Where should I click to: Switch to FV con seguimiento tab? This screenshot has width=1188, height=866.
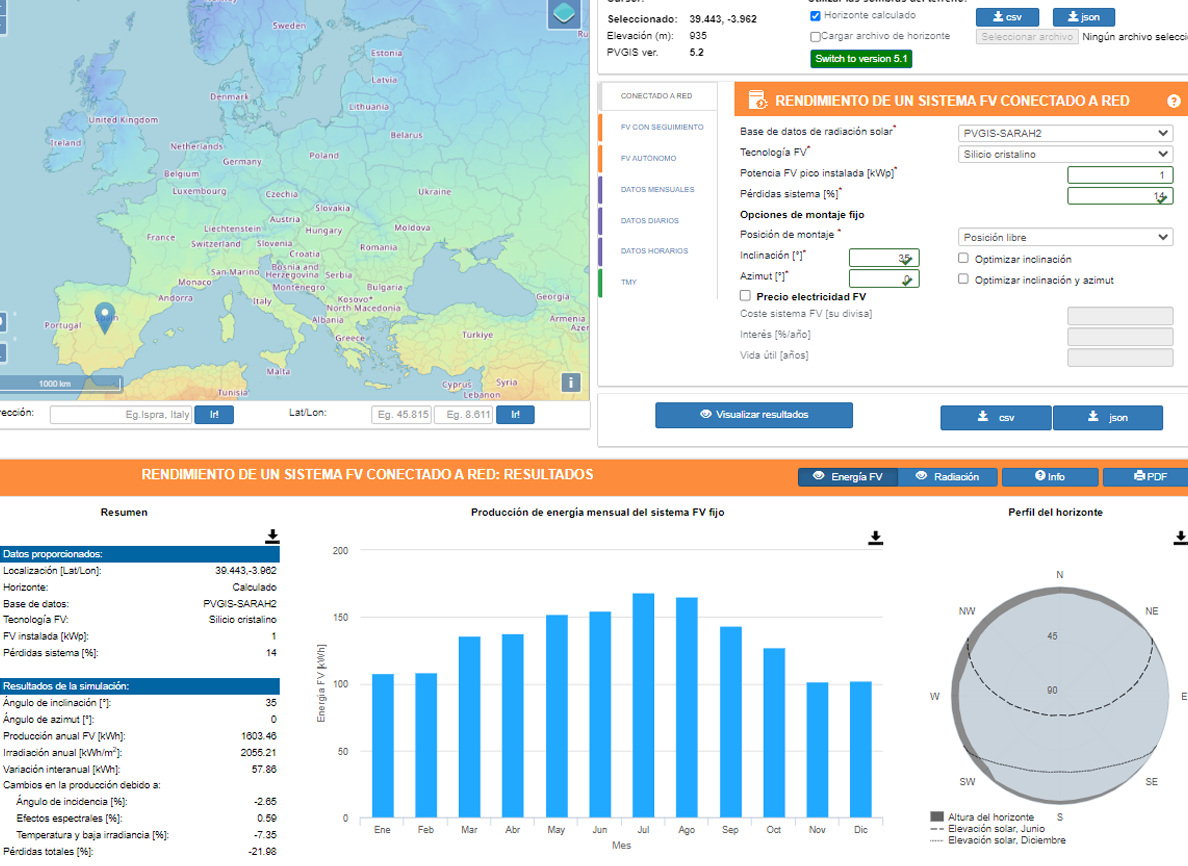(x=661, y=127)
